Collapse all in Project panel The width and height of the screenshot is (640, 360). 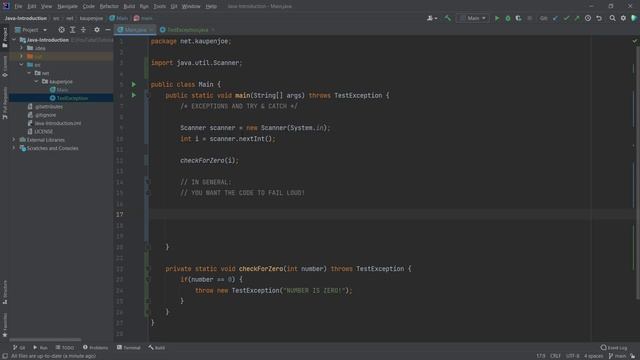click(83, 30)
